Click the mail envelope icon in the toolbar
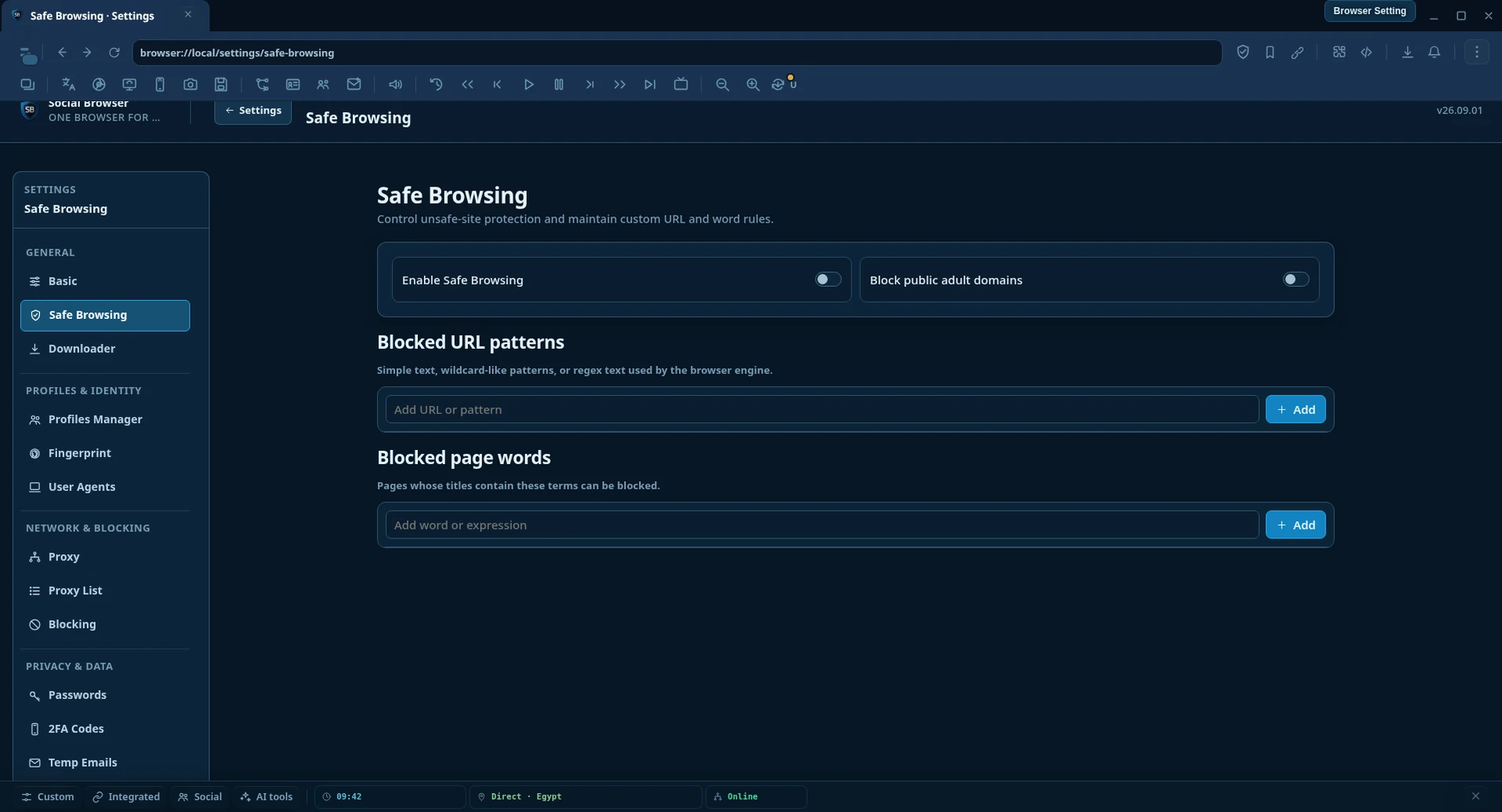 point(354,85)
